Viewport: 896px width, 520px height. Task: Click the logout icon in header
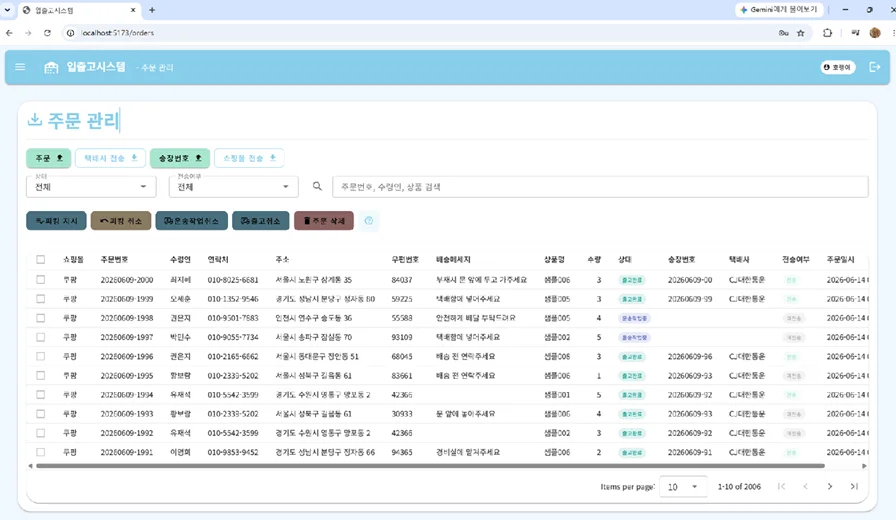(x=874, y=67)
